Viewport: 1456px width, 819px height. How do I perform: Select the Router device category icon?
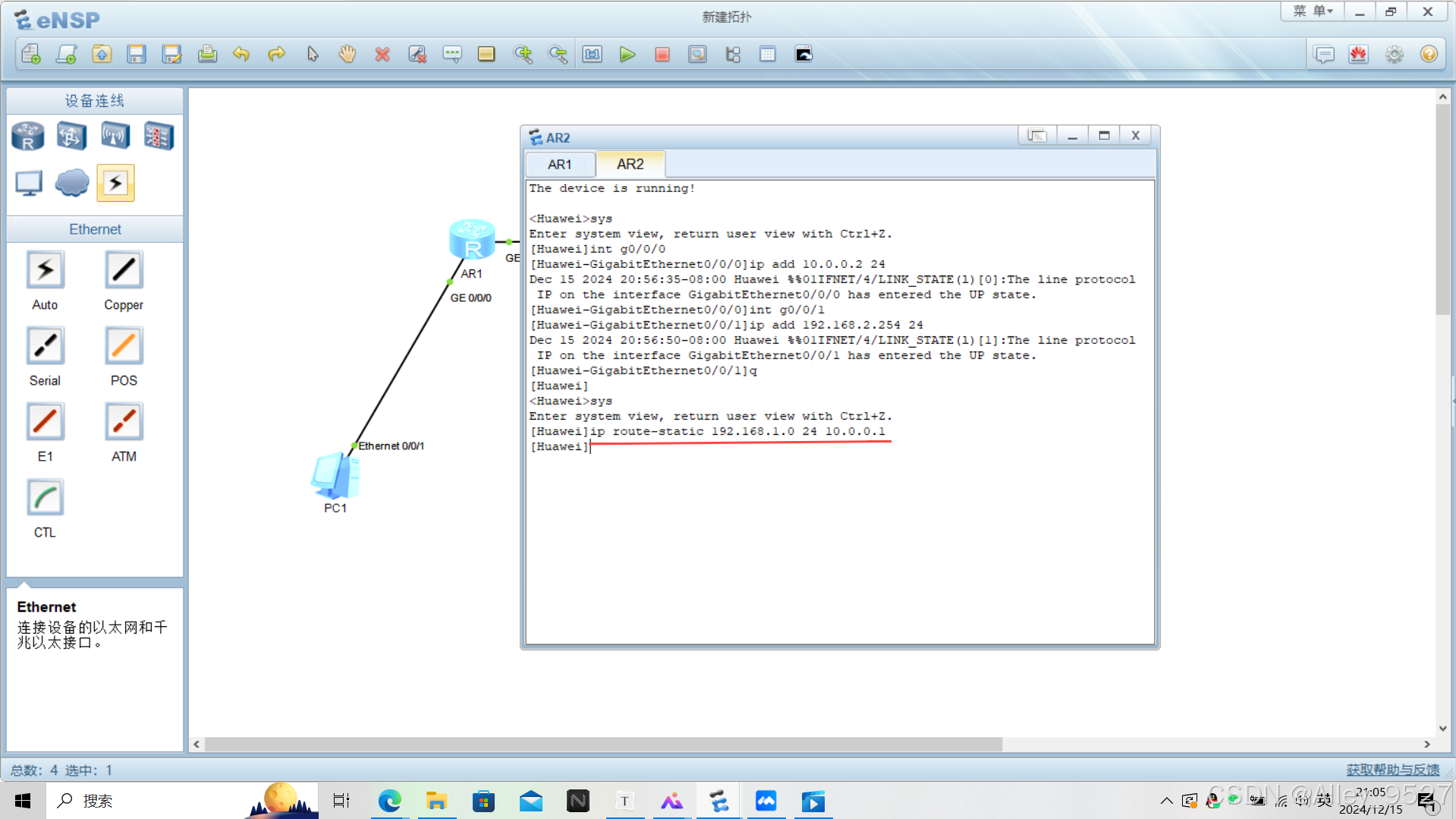pyautogui.click(x=28, y=137)
